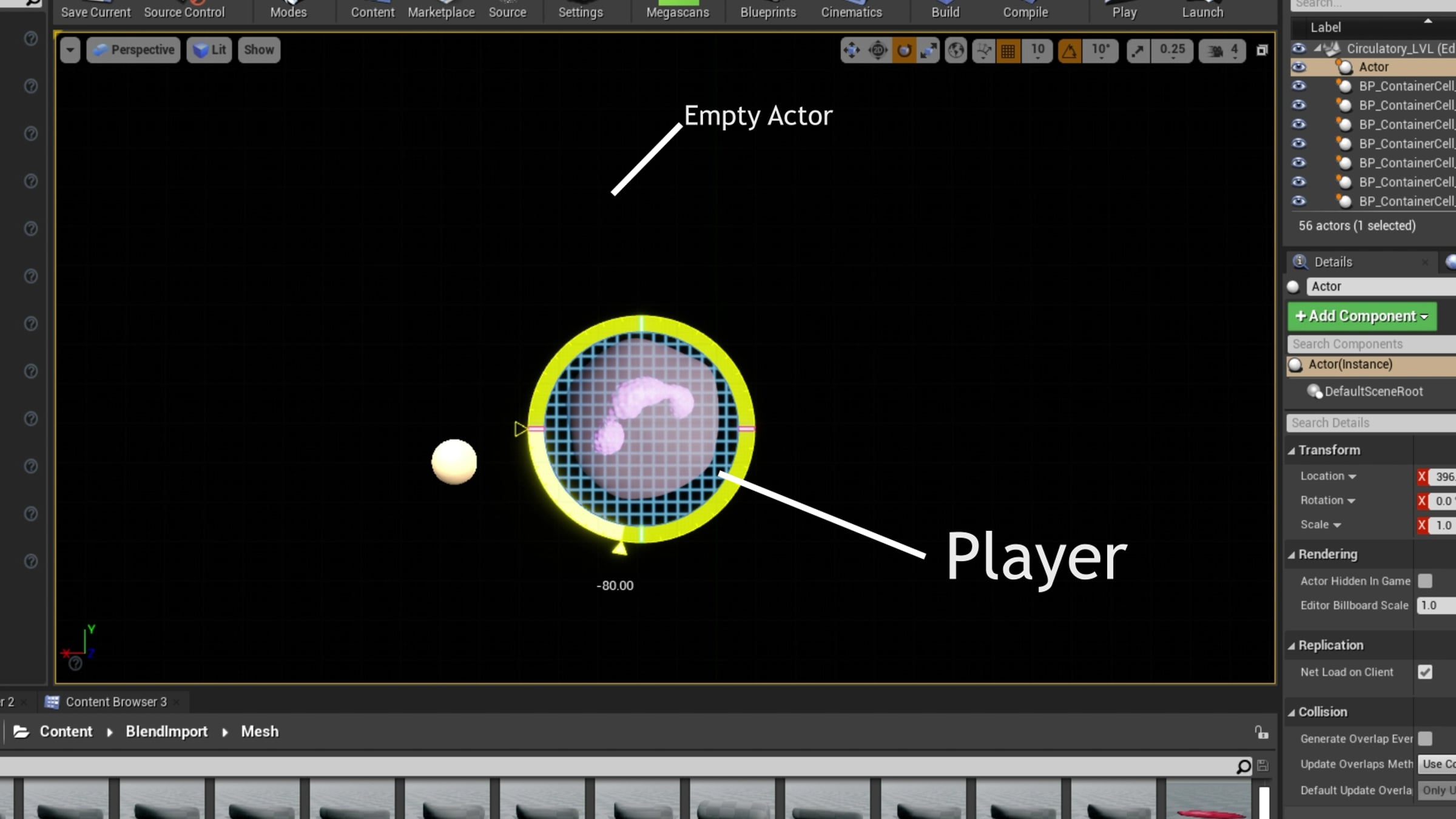Open camera speed setting

coord(1222,50)
